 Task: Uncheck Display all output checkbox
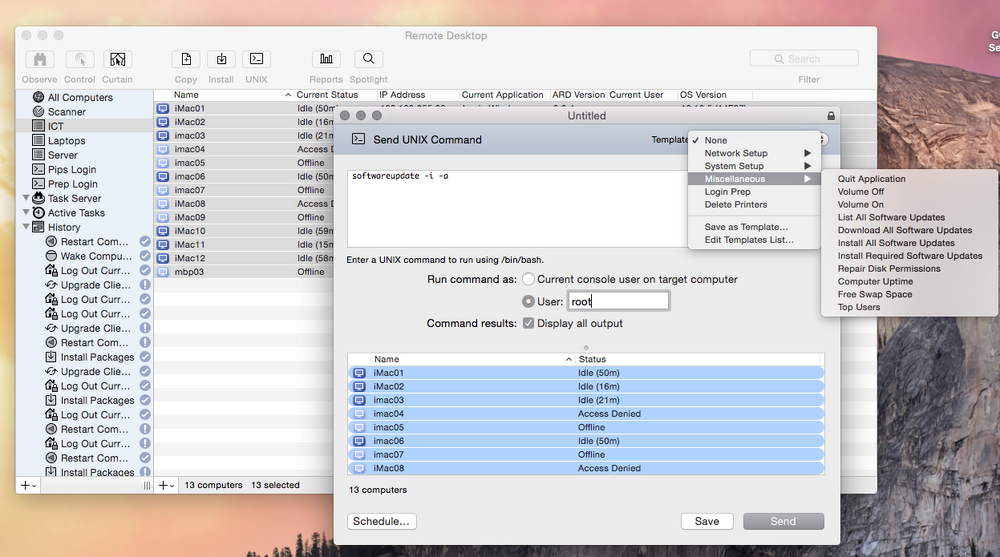[x=528, y=323]
